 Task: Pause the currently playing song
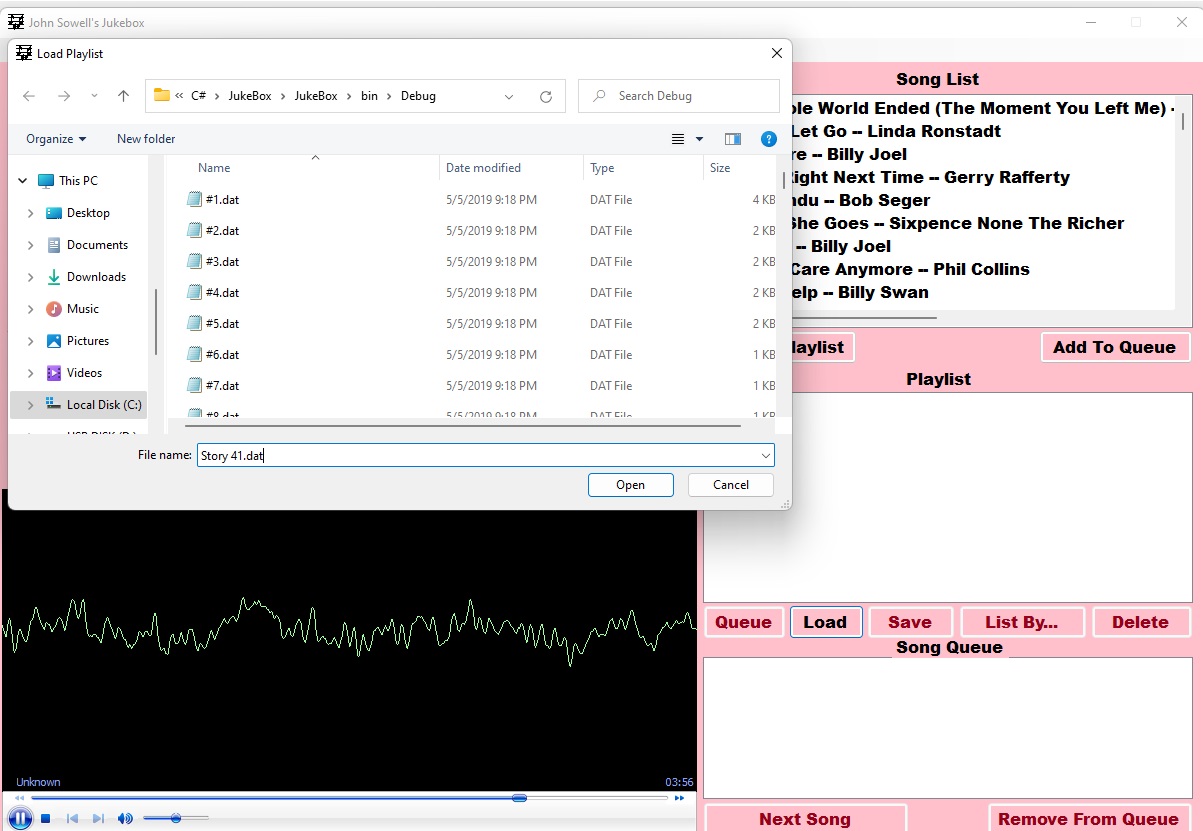[19, 818]
